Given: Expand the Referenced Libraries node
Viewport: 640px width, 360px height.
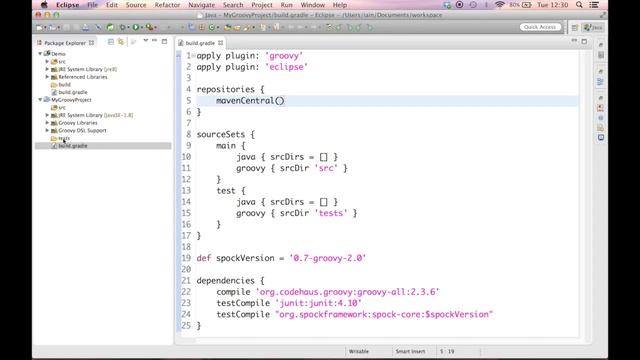Looking at the screenshot, I should (x=47, y=77).
